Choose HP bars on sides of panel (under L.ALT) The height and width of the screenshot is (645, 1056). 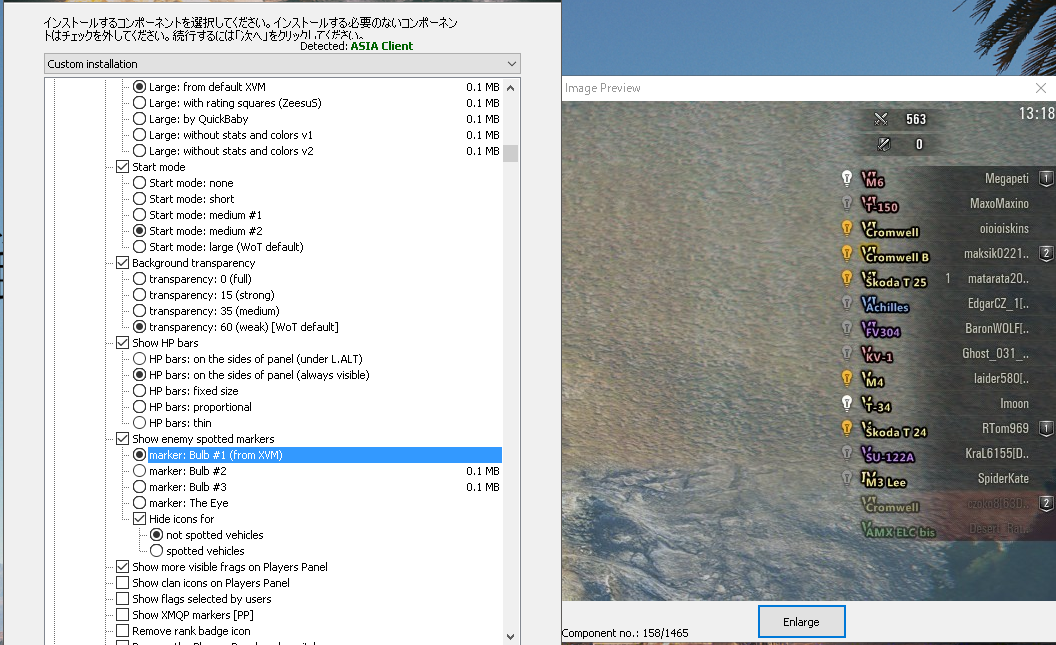point(139,359)
